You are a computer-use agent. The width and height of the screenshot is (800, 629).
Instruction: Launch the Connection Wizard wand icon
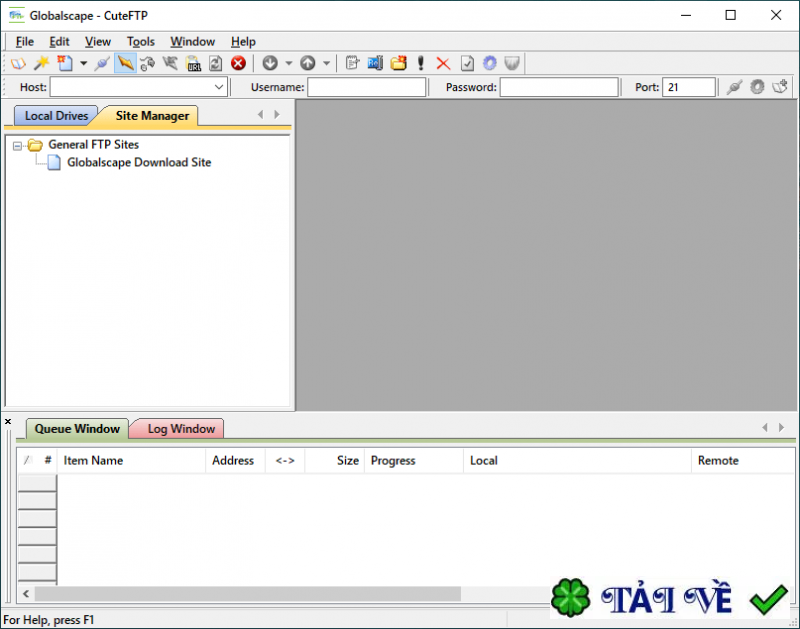[41, 63]
